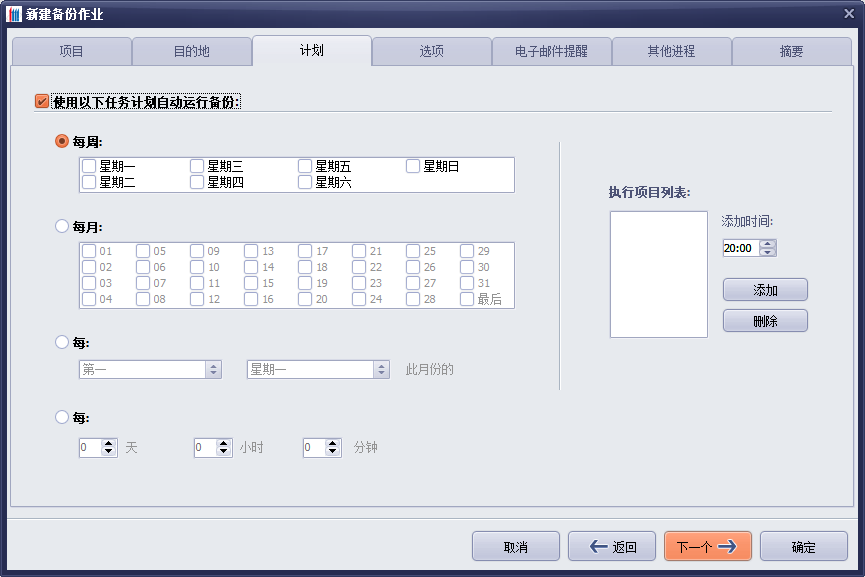
Task: Uncheck 使用以下任务计划自动运行备份
Action: (x=41, y=101)
